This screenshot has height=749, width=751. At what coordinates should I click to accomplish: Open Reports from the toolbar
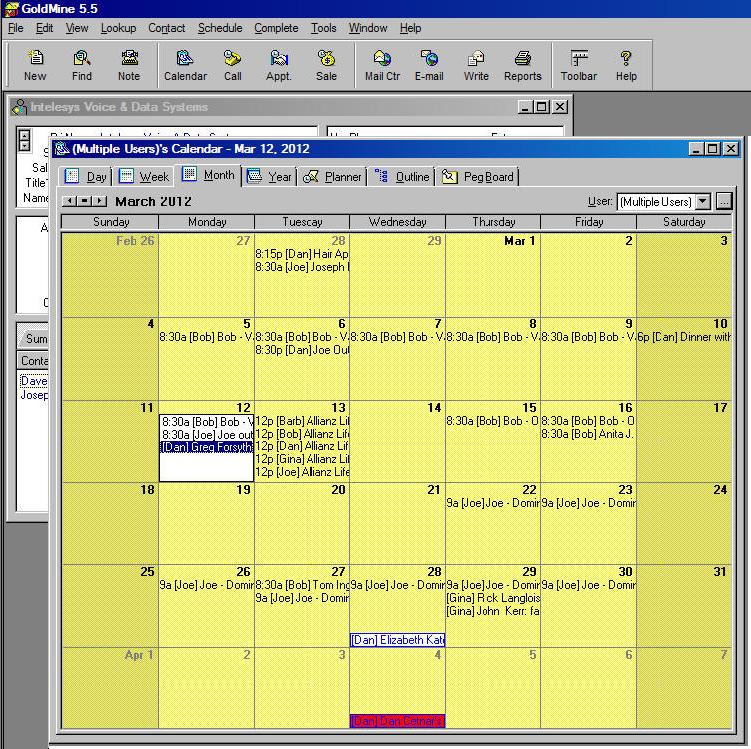[x=523, y=65]
